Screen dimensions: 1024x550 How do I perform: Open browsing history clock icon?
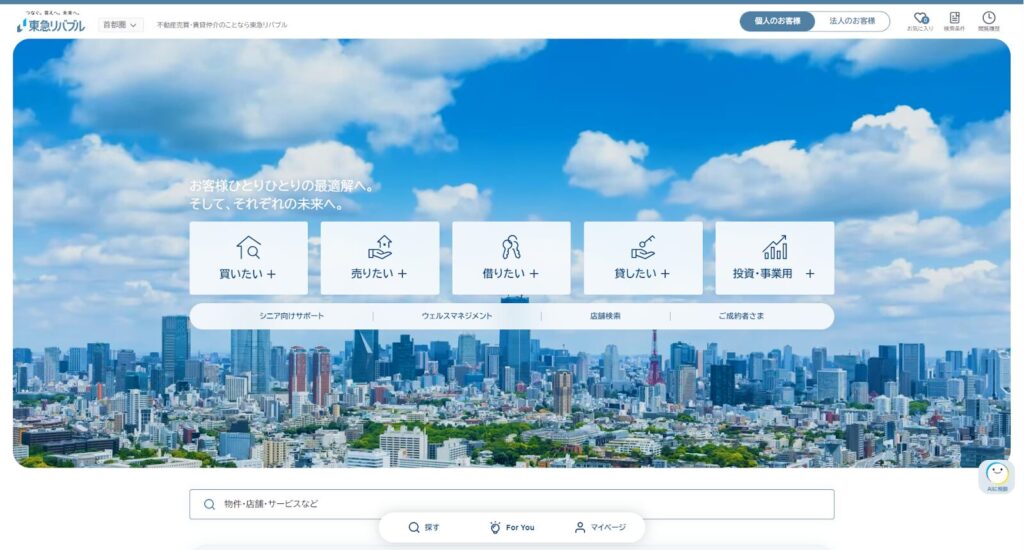989,21
